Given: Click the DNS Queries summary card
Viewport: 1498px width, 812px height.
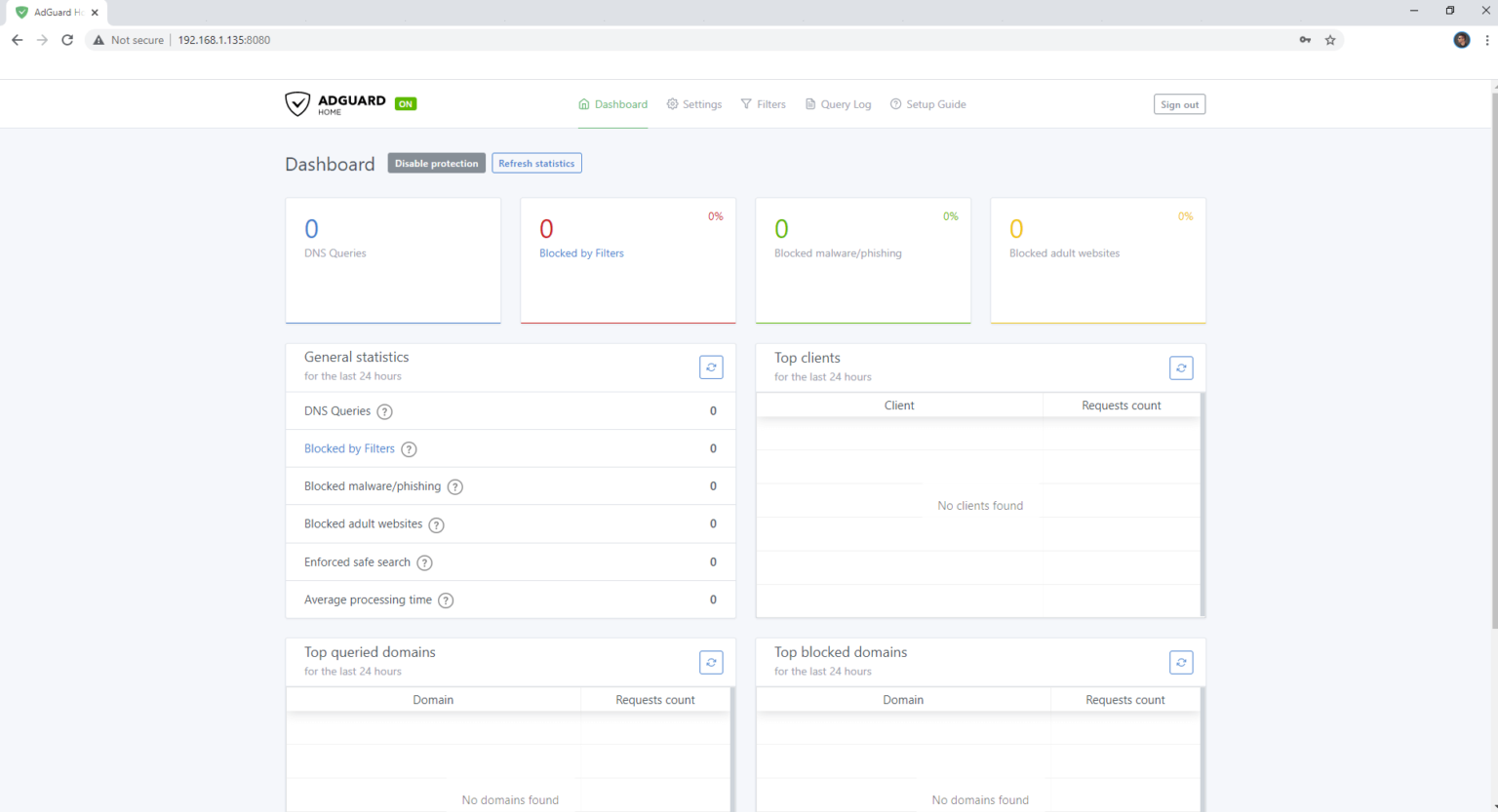Looking at the screenshot, I should [393, 260].
